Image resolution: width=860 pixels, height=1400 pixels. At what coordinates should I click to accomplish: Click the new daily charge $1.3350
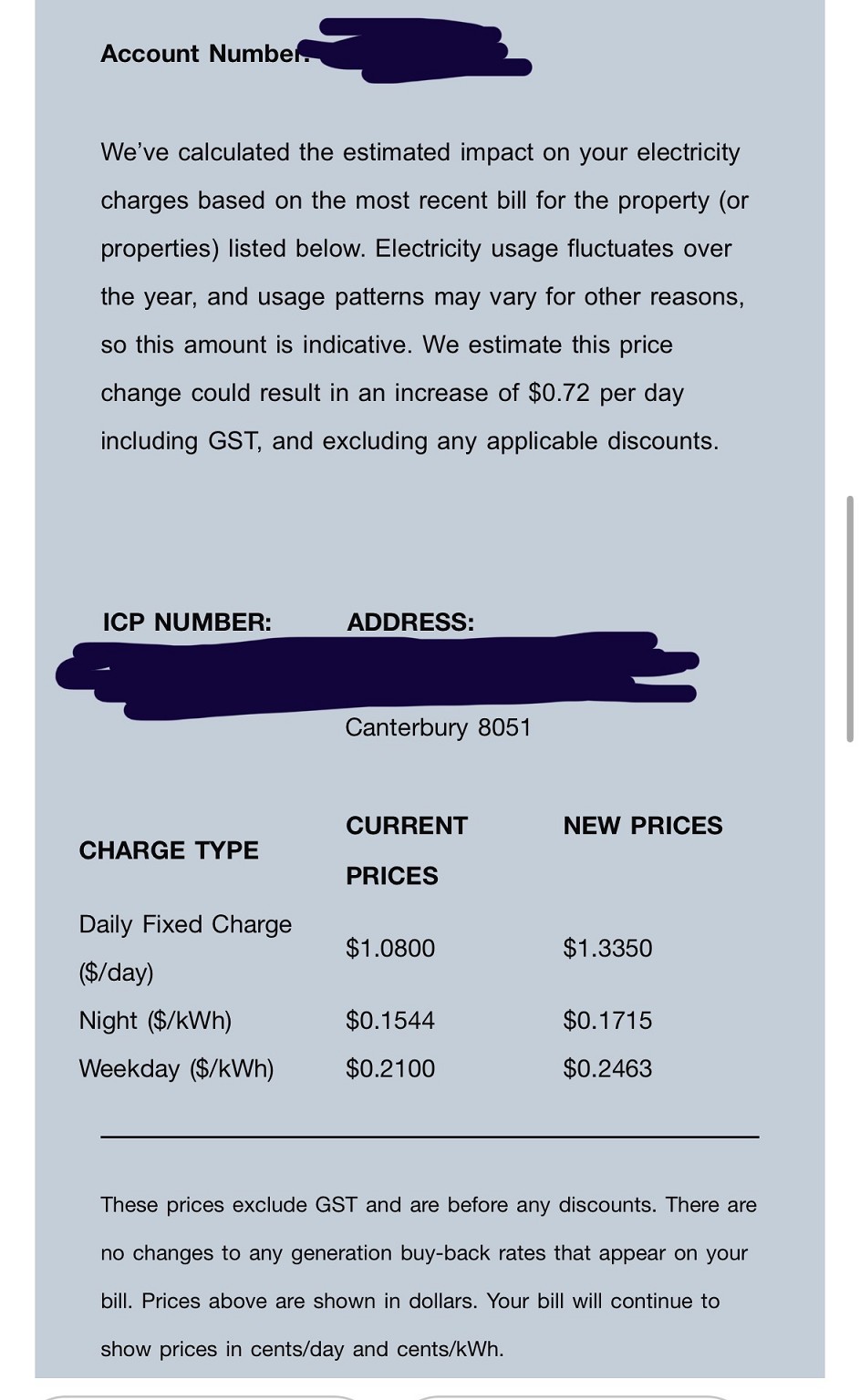[x=607, y=949]
